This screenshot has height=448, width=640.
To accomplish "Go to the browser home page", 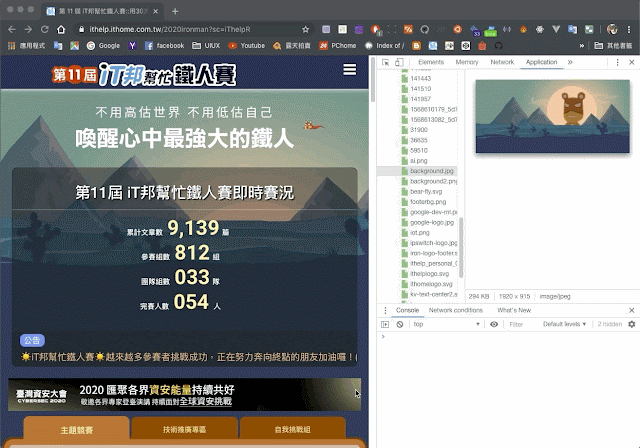I will coord(61,29).
